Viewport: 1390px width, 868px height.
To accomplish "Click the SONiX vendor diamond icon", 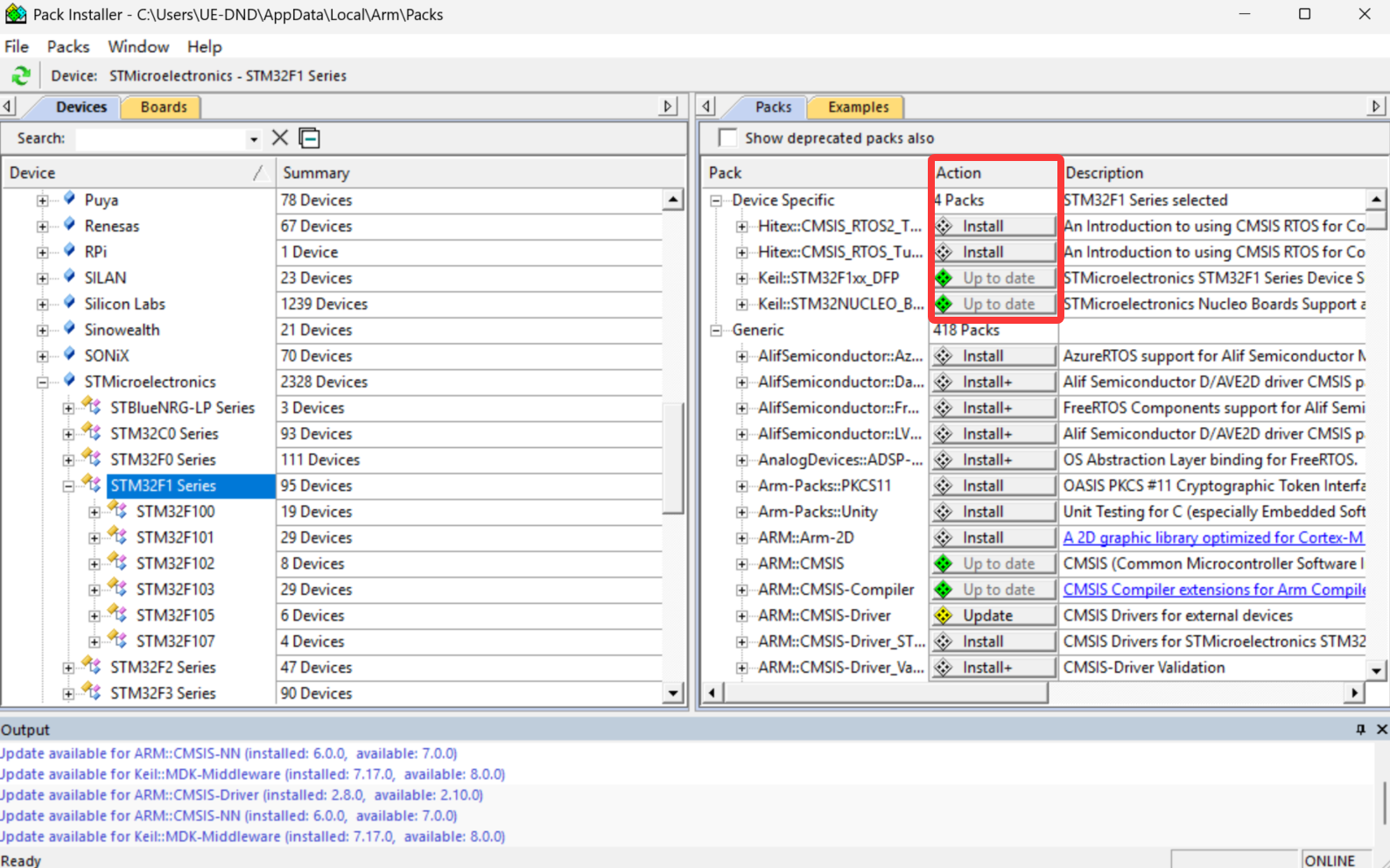I will tap(70, 354).
